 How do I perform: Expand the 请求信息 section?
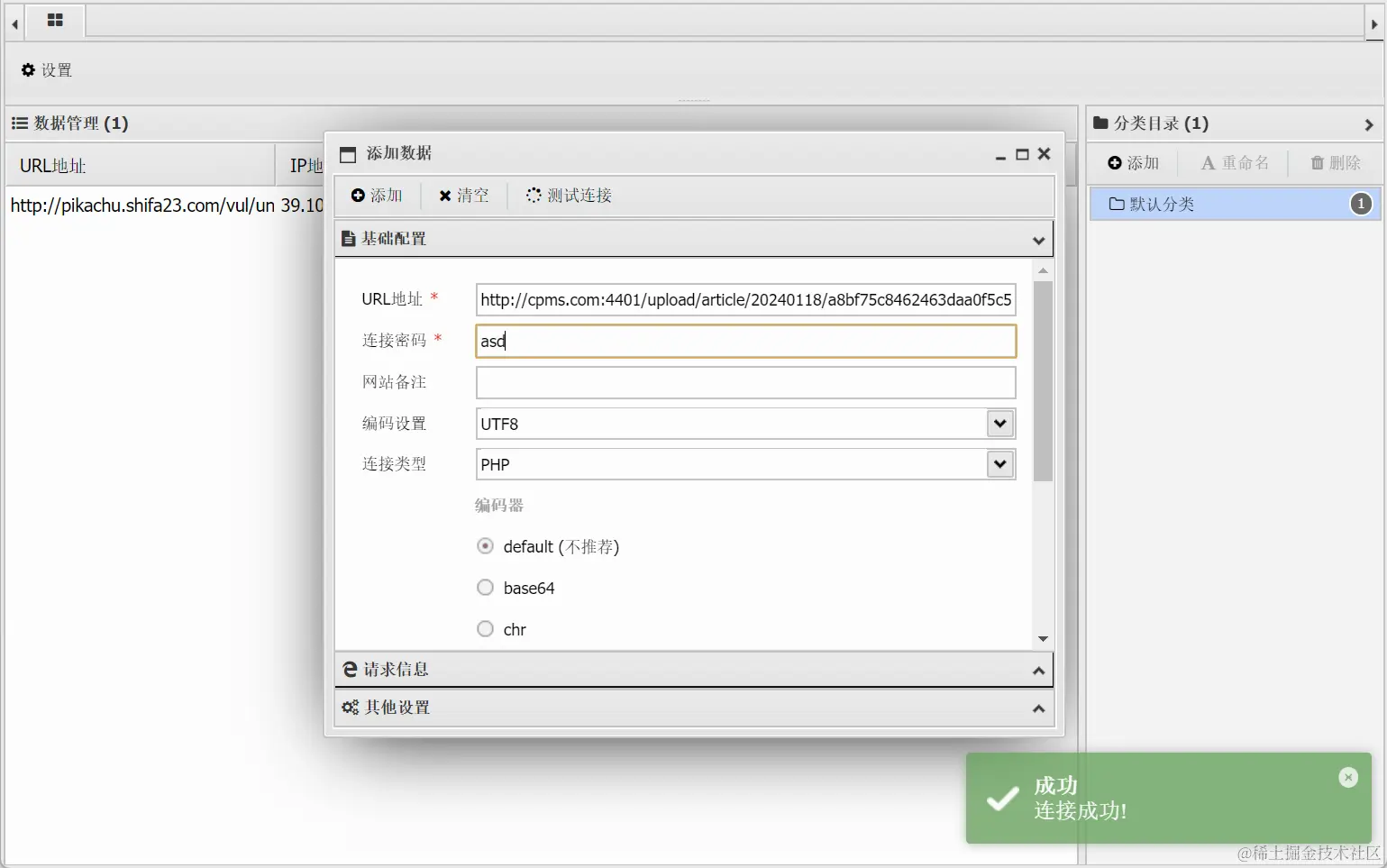[693, 670]
